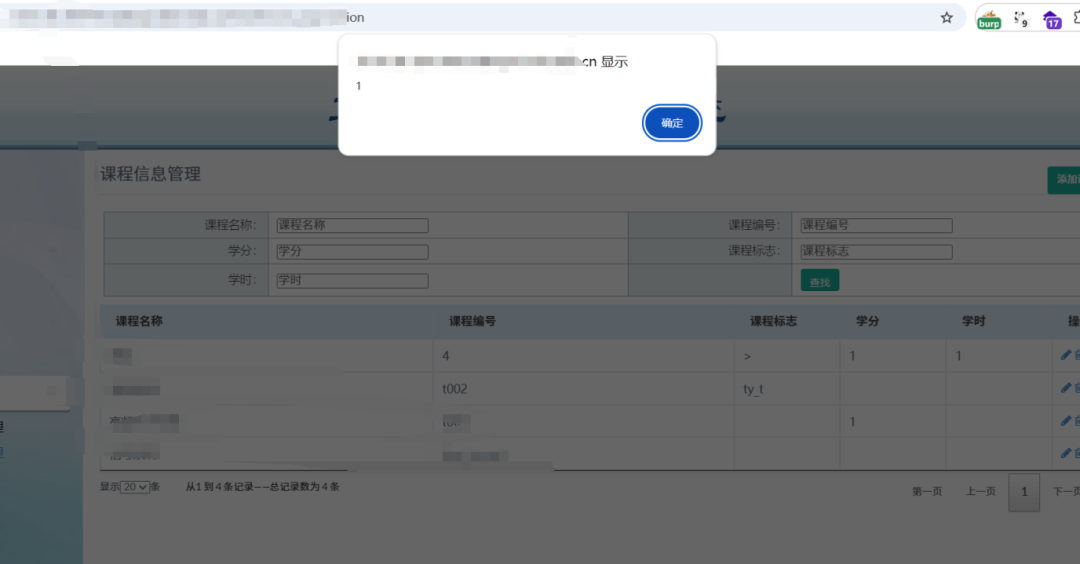Edit the bottom course row
Viewport: 1080px width, 564px height.
(x=1066, y=452)
